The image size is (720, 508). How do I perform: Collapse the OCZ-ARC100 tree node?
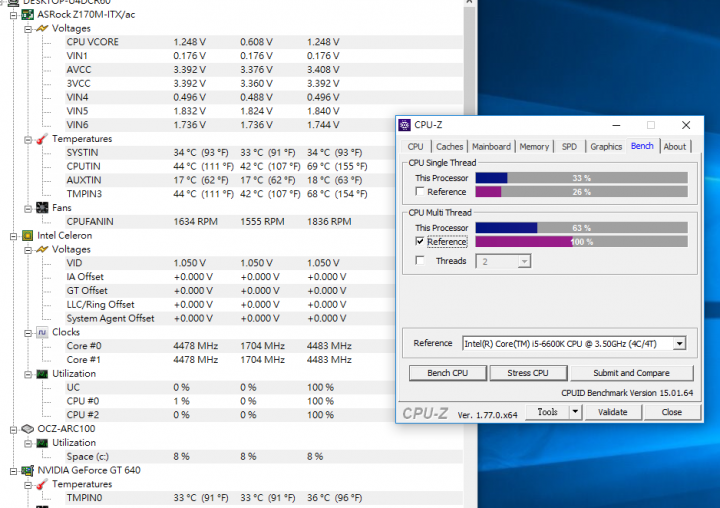(13, 429)
